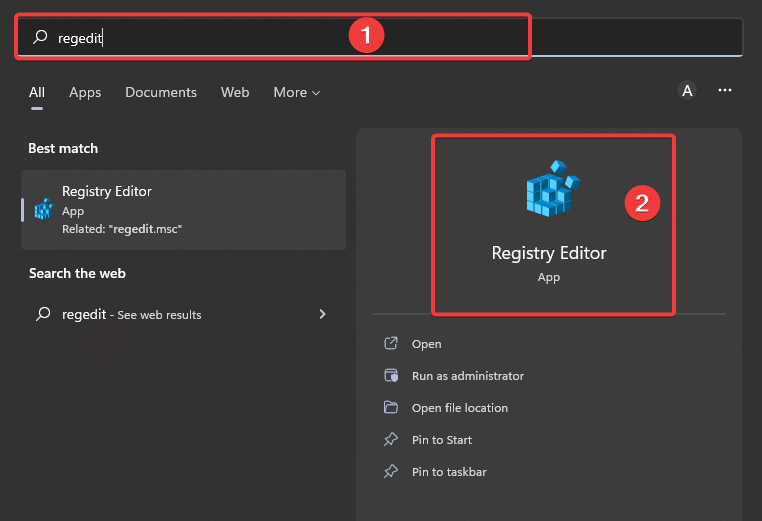This screenshot has height=521, width=762.
Task: Open the three-dot options menu
Action: [725, 90]
